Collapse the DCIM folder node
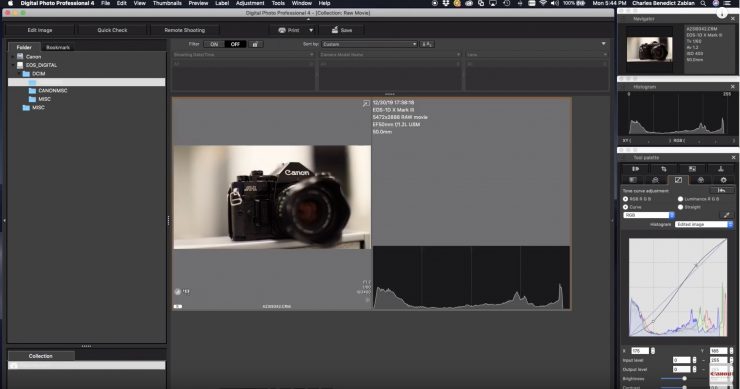 [x=19, y=74]
